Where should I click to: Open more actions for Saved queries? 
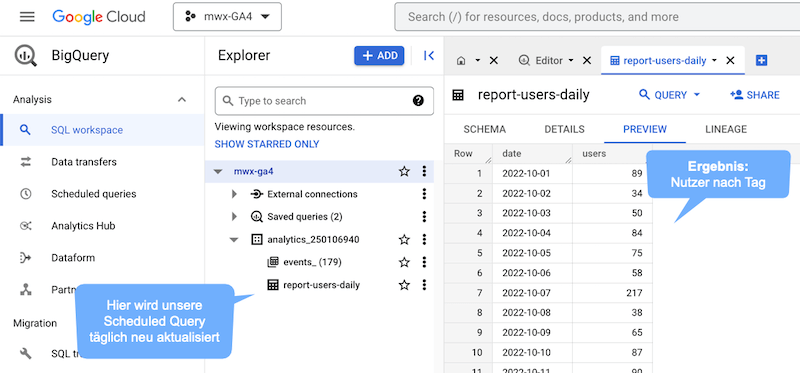[424, 217]
